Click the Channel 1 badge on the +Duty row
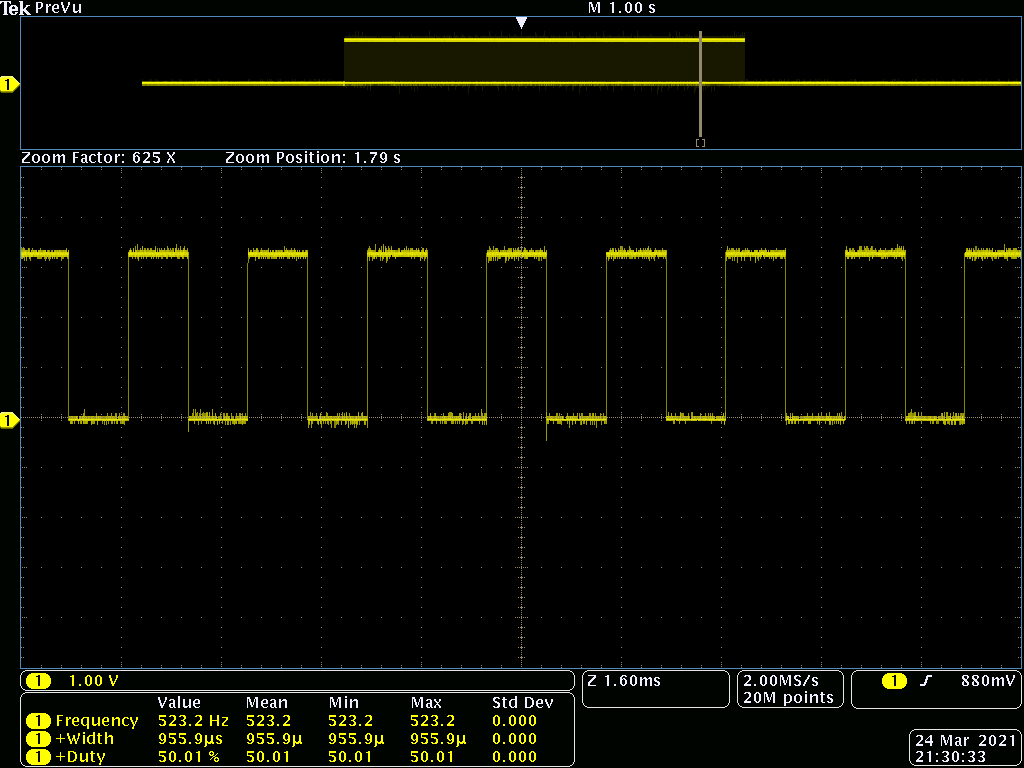 (40, 756)
